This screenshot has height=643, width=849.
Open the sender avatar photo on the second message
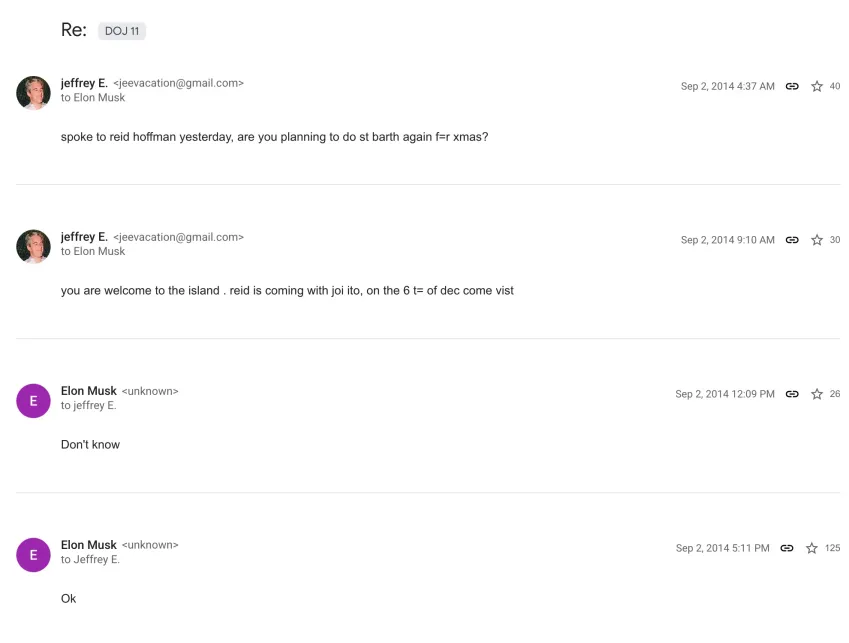pyautogui.click(x=33, y=246)
